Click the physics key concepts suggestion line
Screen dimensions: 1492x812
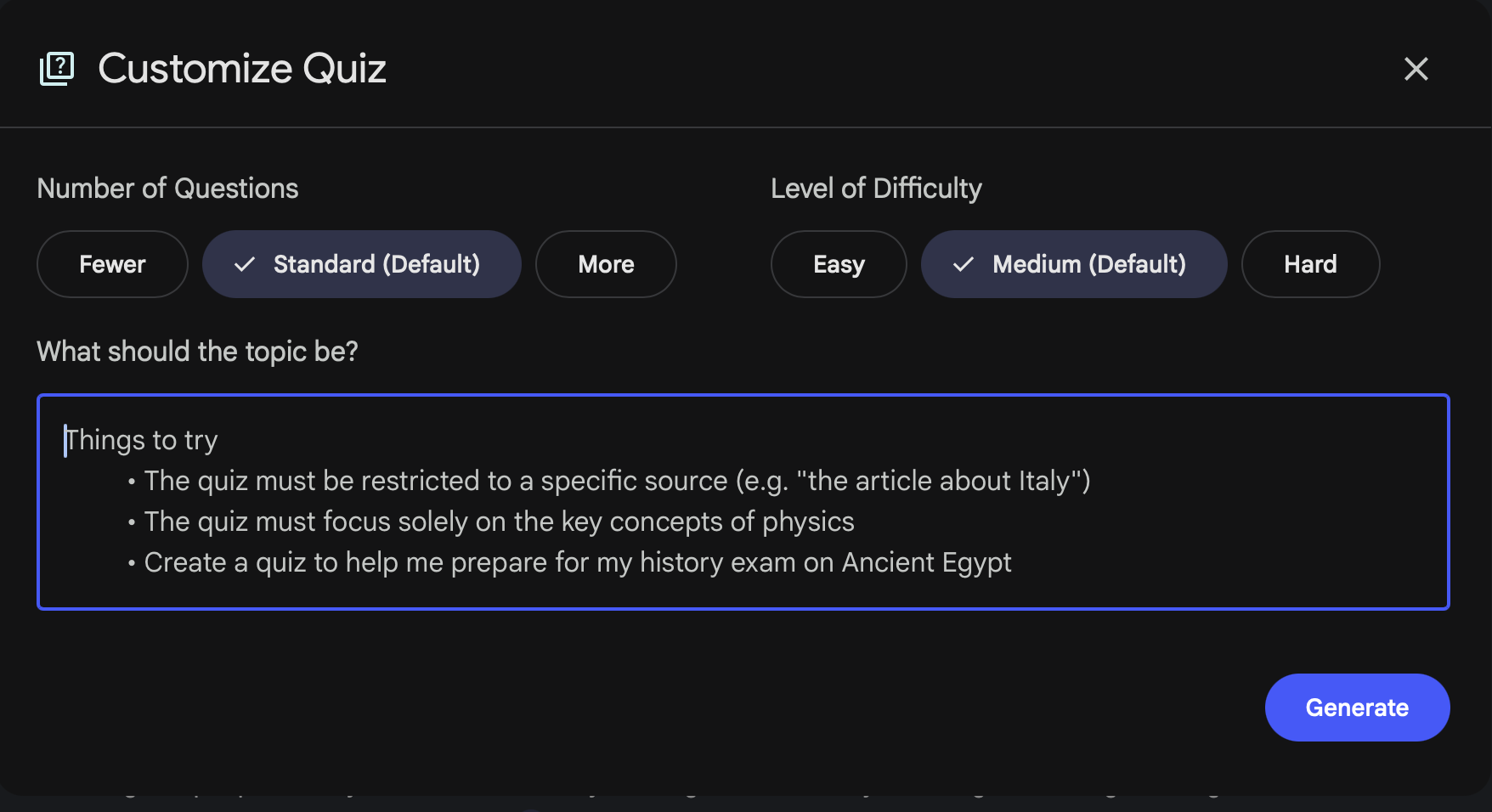(499, 522)
